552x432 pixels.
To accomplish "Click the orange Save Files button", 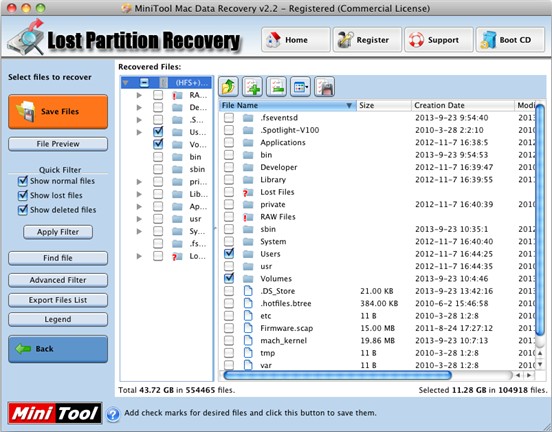I will click(58, 112).
